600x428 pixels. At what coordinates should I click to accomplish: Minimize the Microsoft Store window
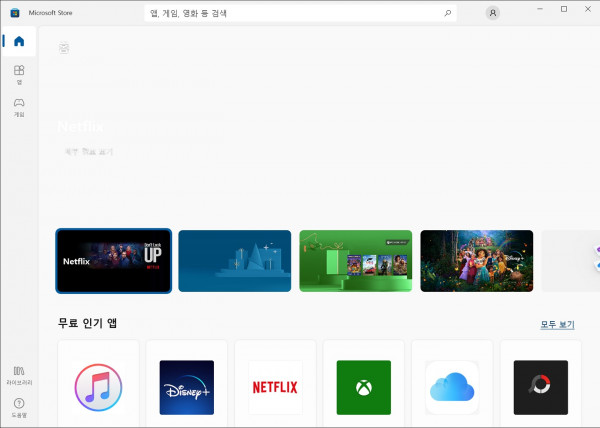point(540,9)
